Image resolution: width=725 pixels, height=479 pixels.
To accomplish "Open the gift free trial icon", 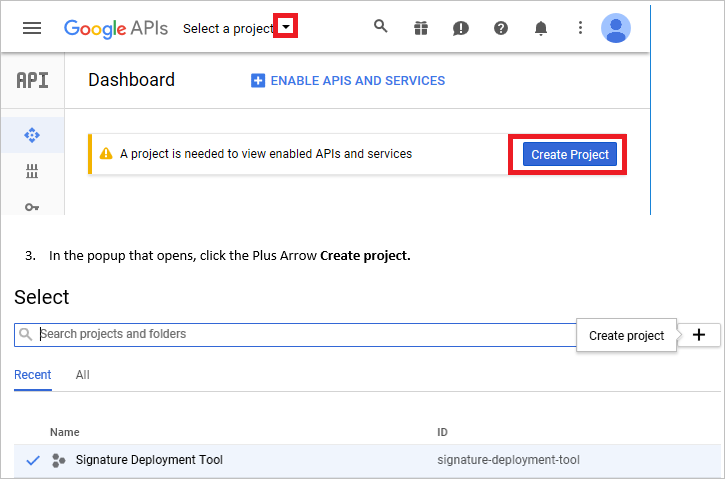I will point(420,28).
